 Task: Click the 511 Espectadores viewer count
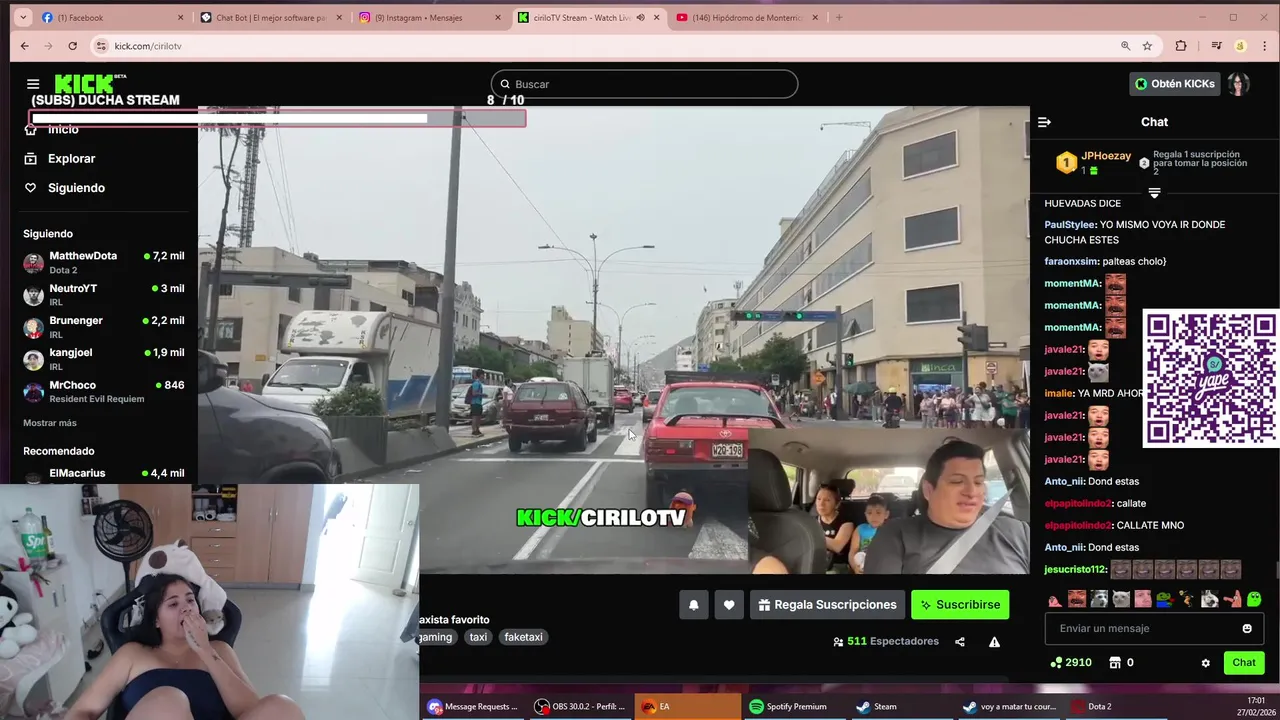pos(886,642)
